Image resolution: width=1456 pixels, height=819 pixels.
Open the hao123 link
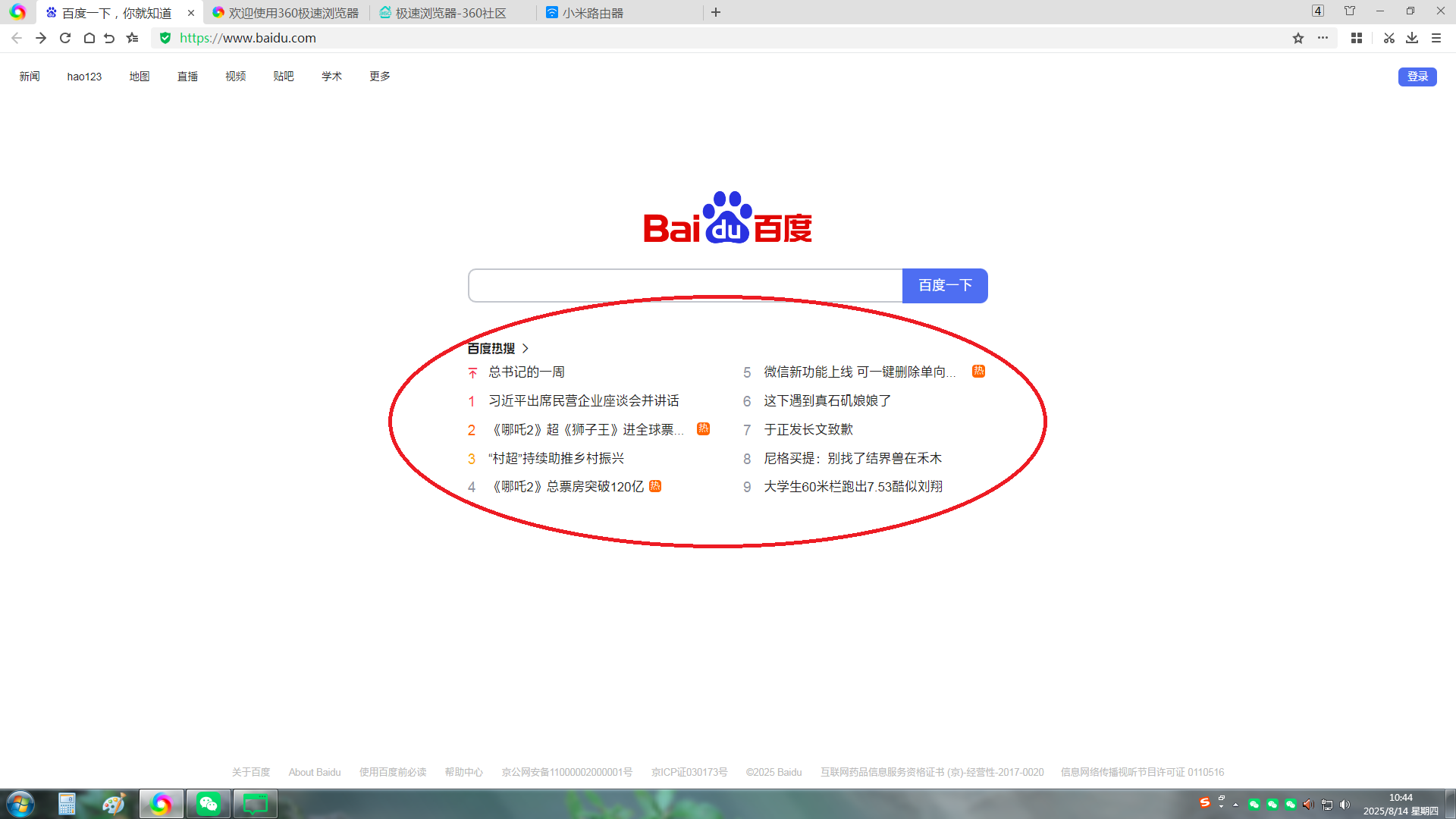click(84, 77)
